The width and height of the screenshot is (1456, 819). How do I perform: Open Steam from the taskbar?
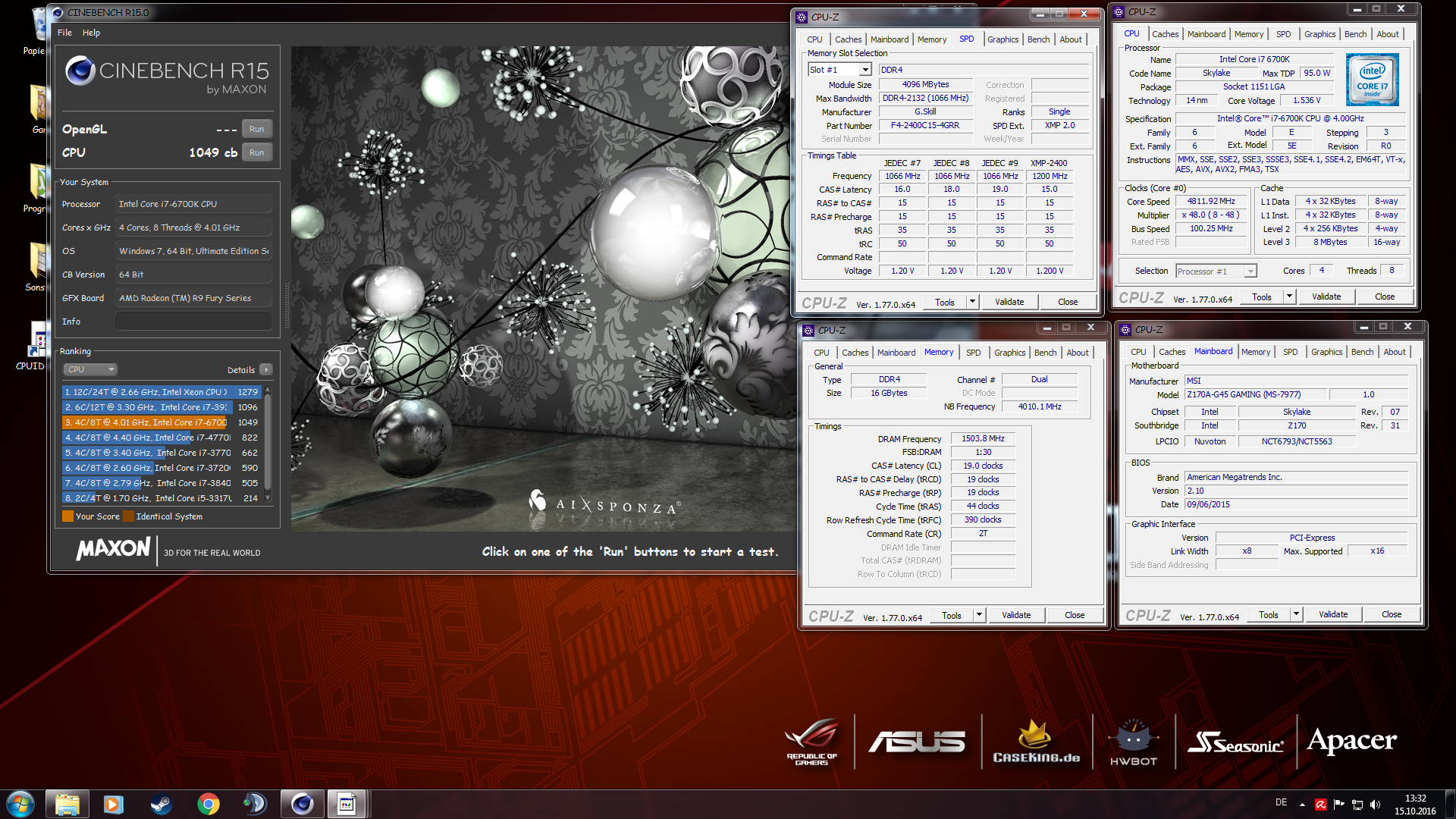161,804
